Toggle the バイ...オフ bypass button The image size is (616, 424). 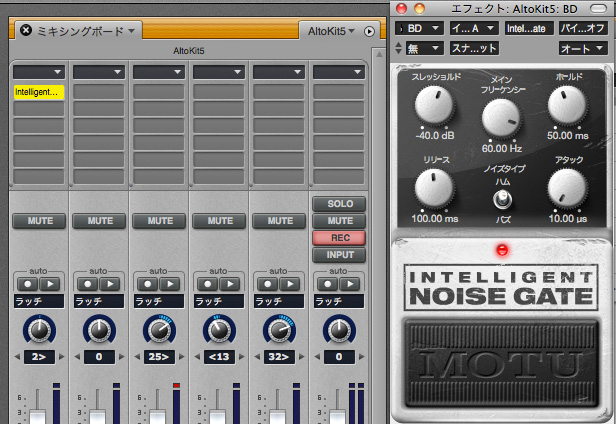pyautogui.click(x=583, y=28)
